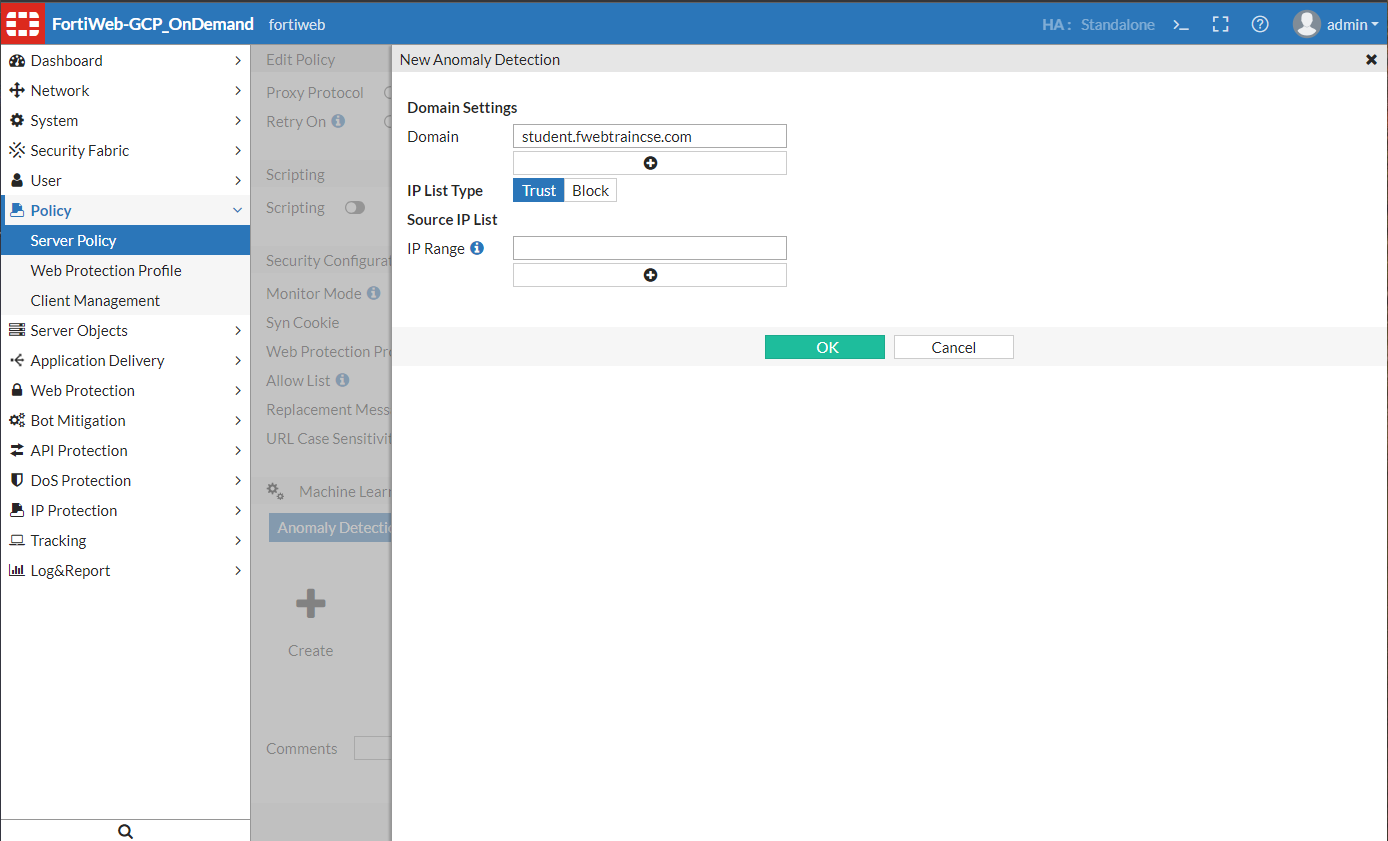This screenshot has width=1388, height=841.
Task: Click the Security Fabric icon
Action: pos(16,151)
